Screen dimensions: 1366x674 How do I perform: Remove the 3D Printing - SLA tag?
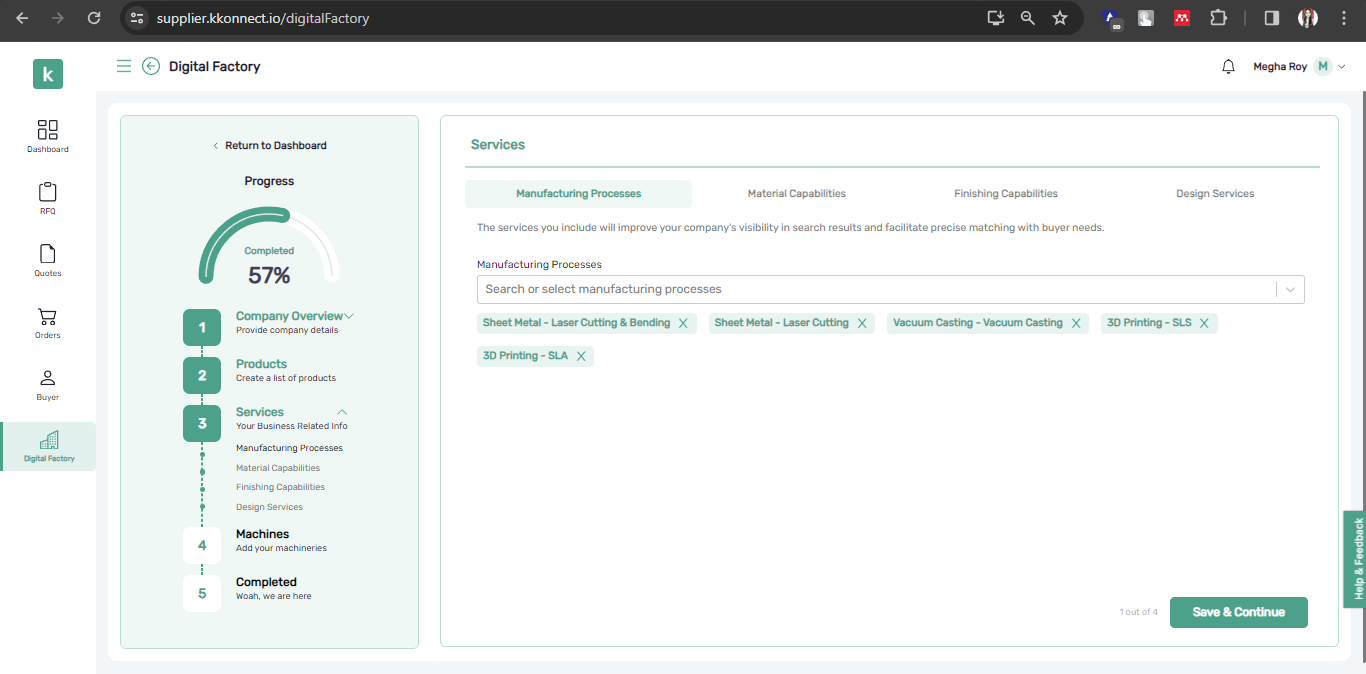[580, 356]
